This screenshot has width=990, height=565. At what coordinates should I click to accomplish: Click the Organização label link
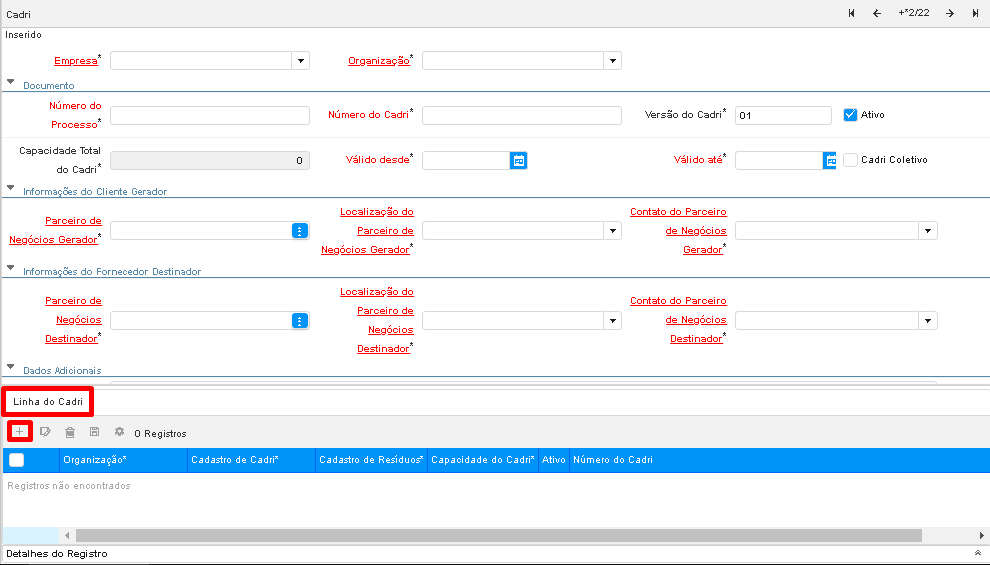click(379, 61)
